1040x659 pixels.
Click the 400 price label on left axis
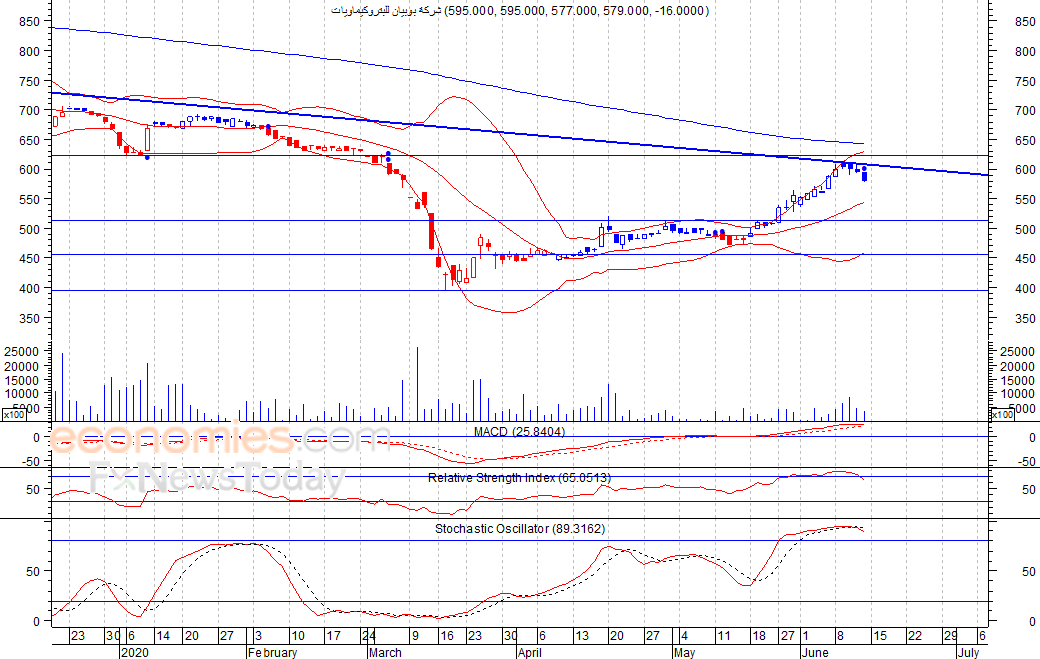29,288
